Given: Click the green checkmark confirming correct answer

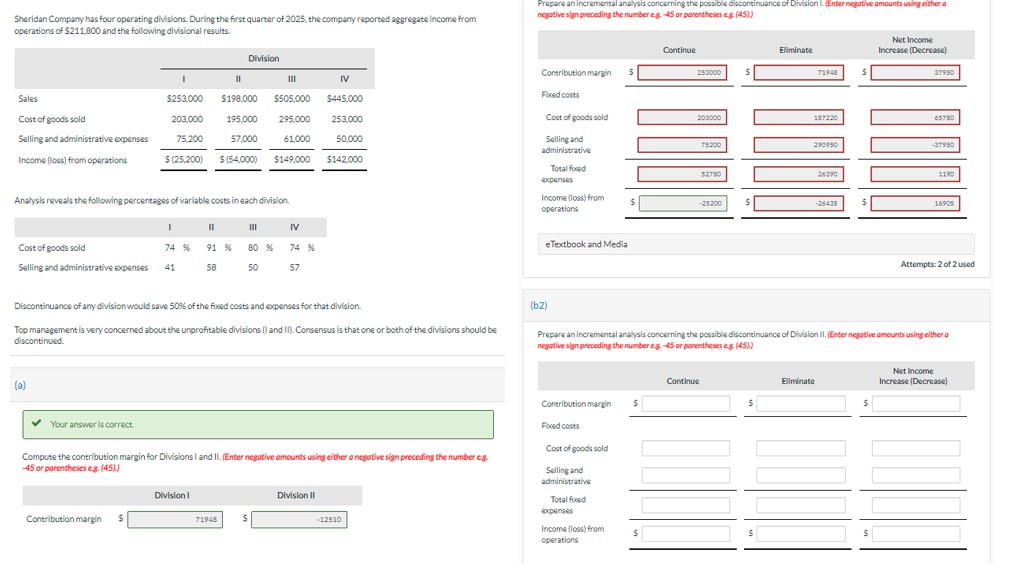Looking at the screenshot, I should point(36,425).
